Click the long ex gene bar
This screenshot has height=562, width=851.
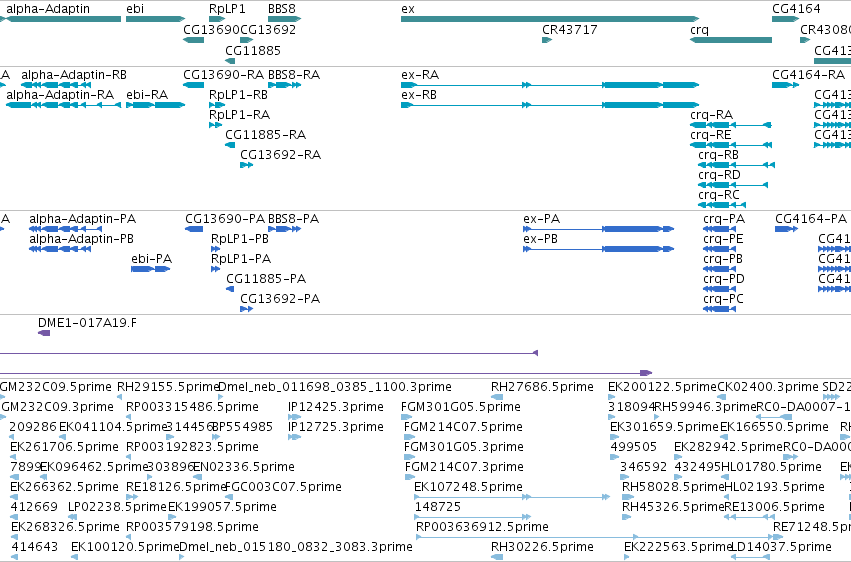(x=550, y=19)
